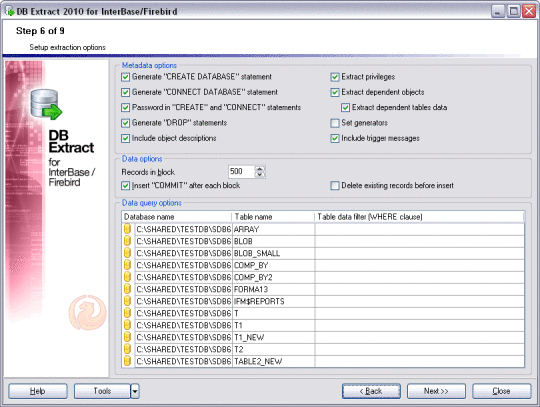This screenshot has height=407, width=540.
Task: Open the Tools dropdown arrow
Action: point(135,391)
